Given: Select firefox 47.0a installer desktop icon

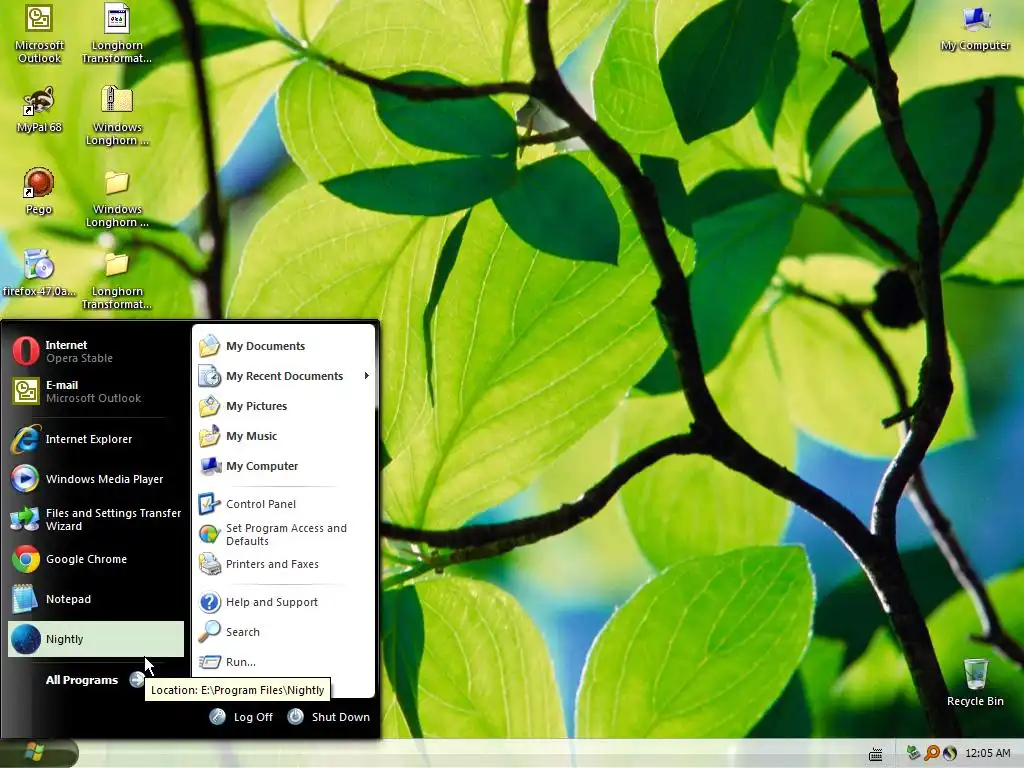Looking at the screenshot, I should (x=39, y=273).
